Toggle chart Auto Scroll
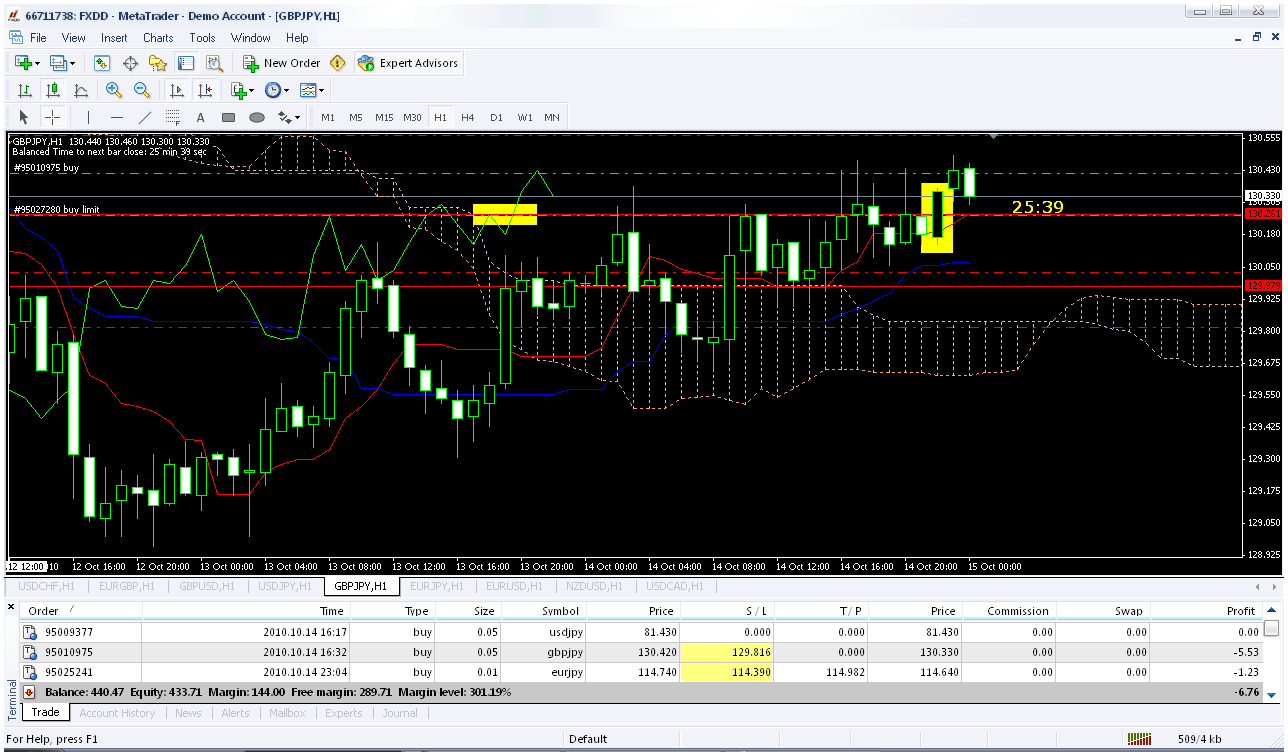Image resolution: width=1288 pixels, height=752 pixels. 176,90
